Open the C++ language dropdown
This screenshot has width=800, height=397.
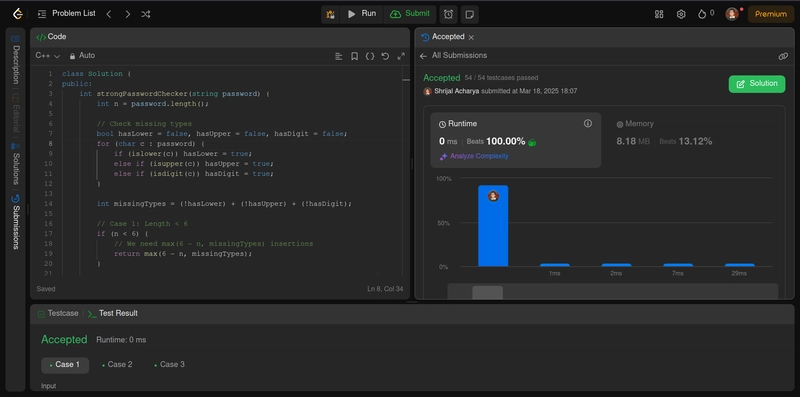(47, 56)
